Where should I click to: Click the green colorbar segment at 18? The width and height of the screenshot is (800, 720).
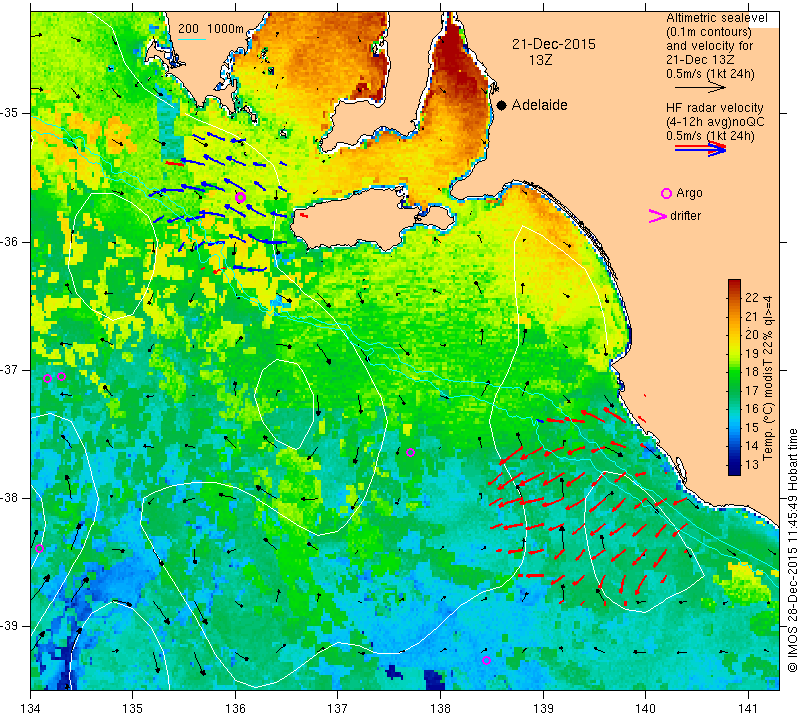click(734, 372)
